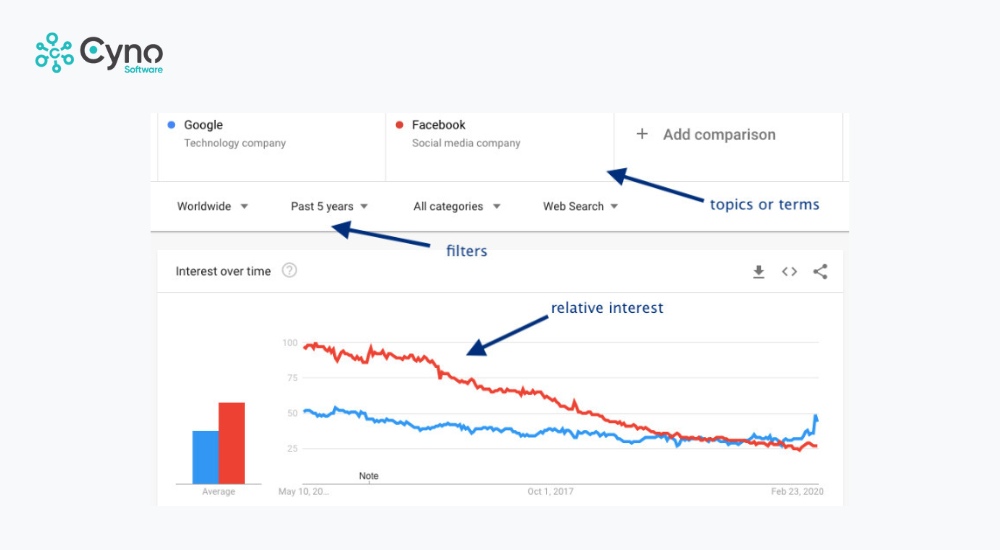The width and height of the screenshot is (1000, 550).
Task: Open the Interest over time help icon
Action: [289, 271]
